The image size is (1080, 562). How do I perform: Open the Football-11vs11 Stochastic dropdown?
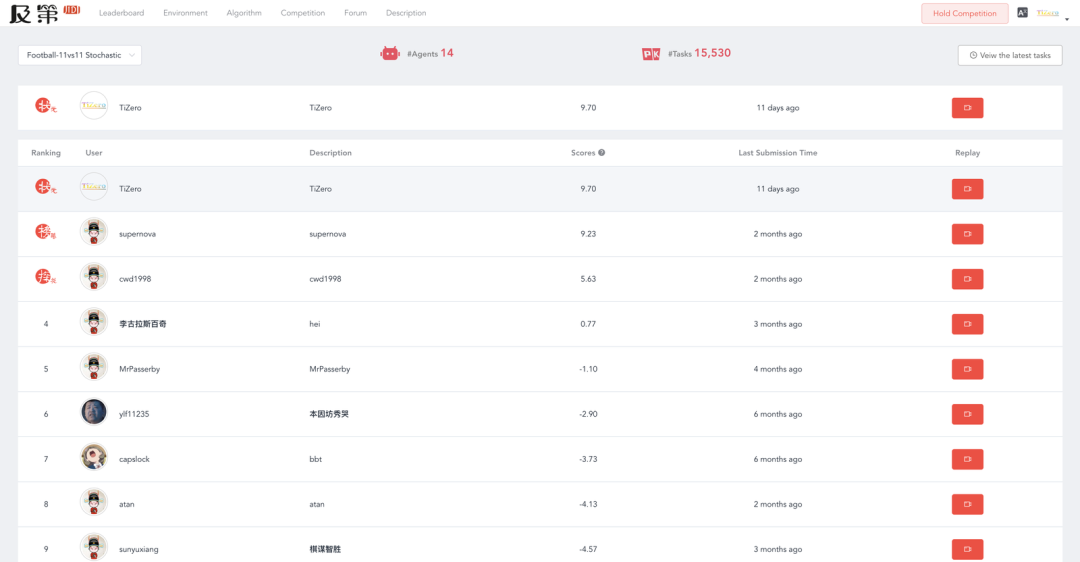(80, 55)
